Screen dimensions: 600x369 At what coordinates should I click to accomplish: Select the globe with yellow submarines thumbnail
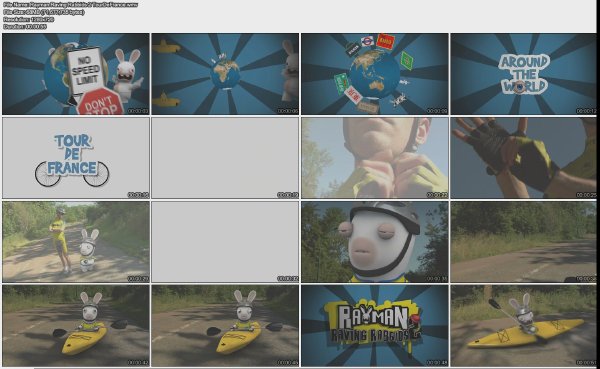(225, 74)
